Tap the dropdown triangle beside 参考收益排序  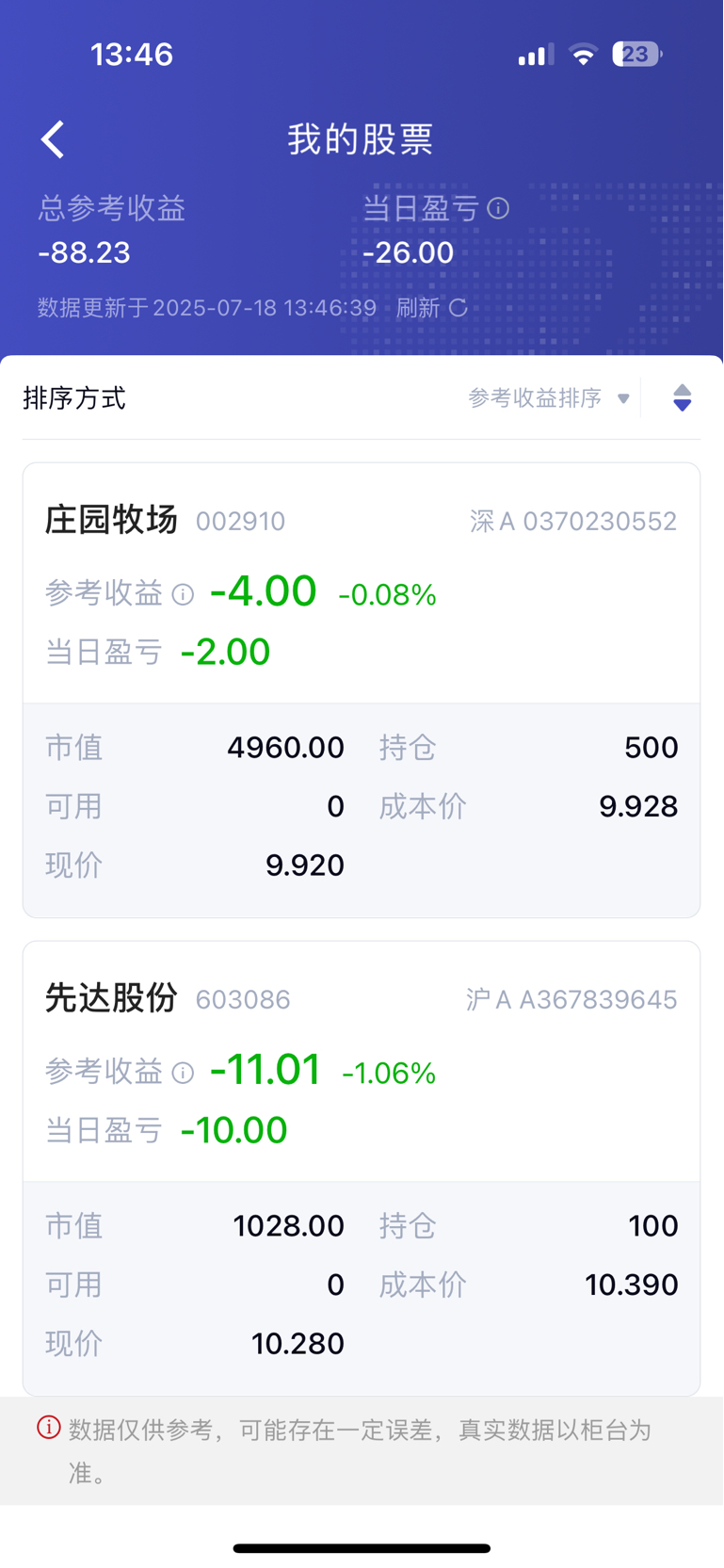(622, 398)
